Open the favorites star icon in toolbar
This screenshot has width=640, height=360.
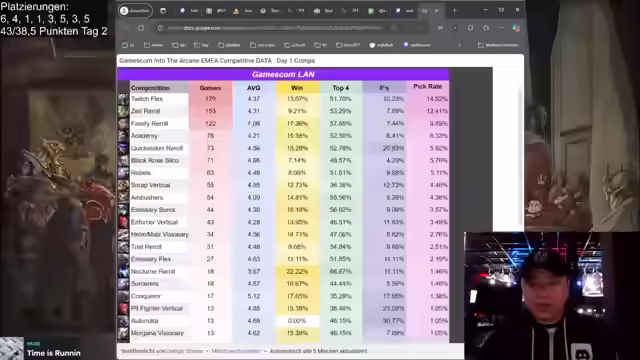coord(486,28)
